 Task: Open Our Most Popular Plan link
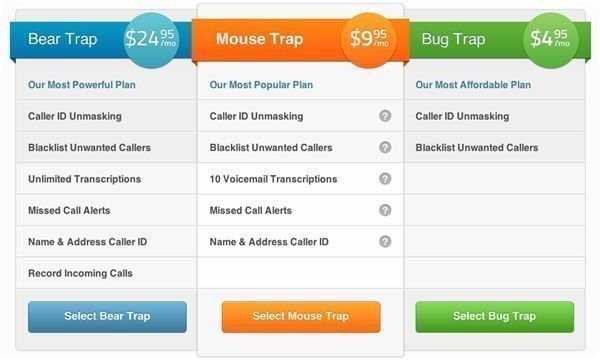click(261, 85)
